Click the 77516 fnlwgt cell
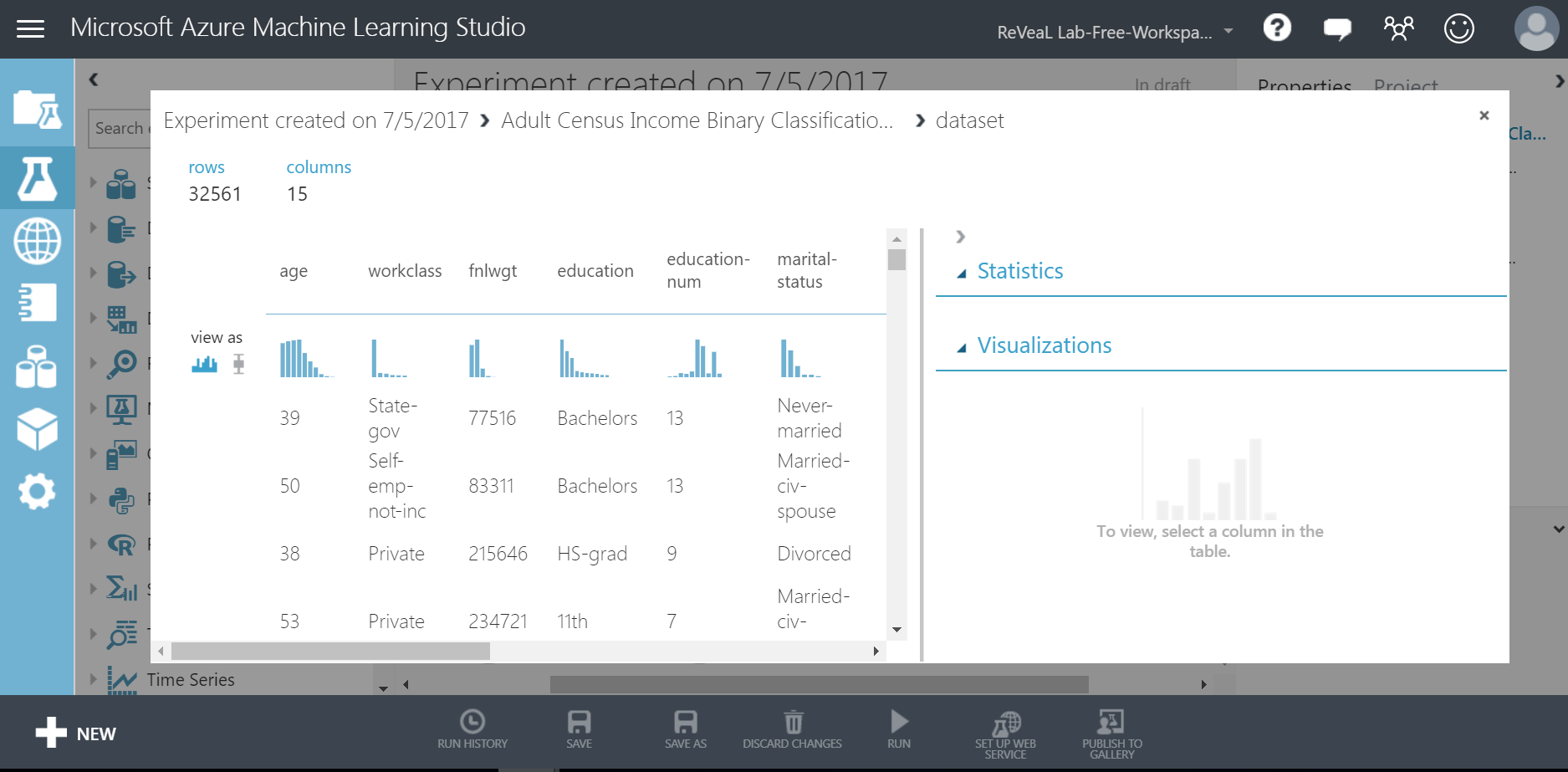The image size is (1568, 772). (x=493, y=418)
